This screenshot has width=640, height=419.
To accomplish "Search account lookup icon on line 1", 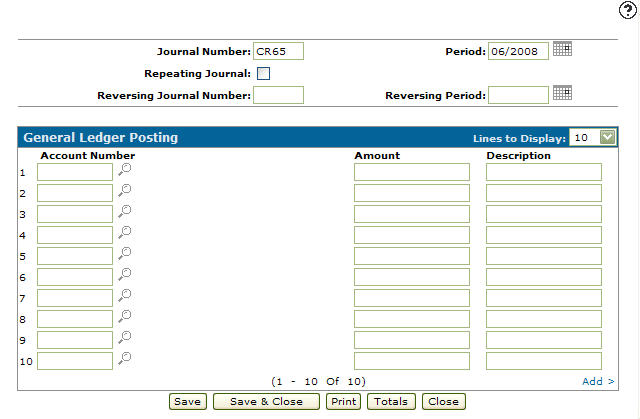I will pyautogui.click(x=124, y=169).
